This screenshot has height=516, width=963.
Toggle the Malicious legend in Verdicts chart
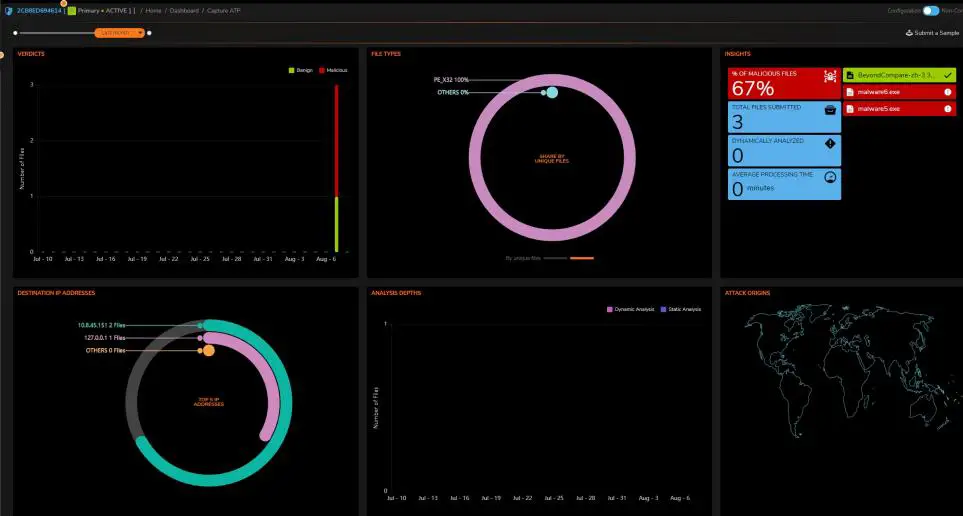(333, 70)
